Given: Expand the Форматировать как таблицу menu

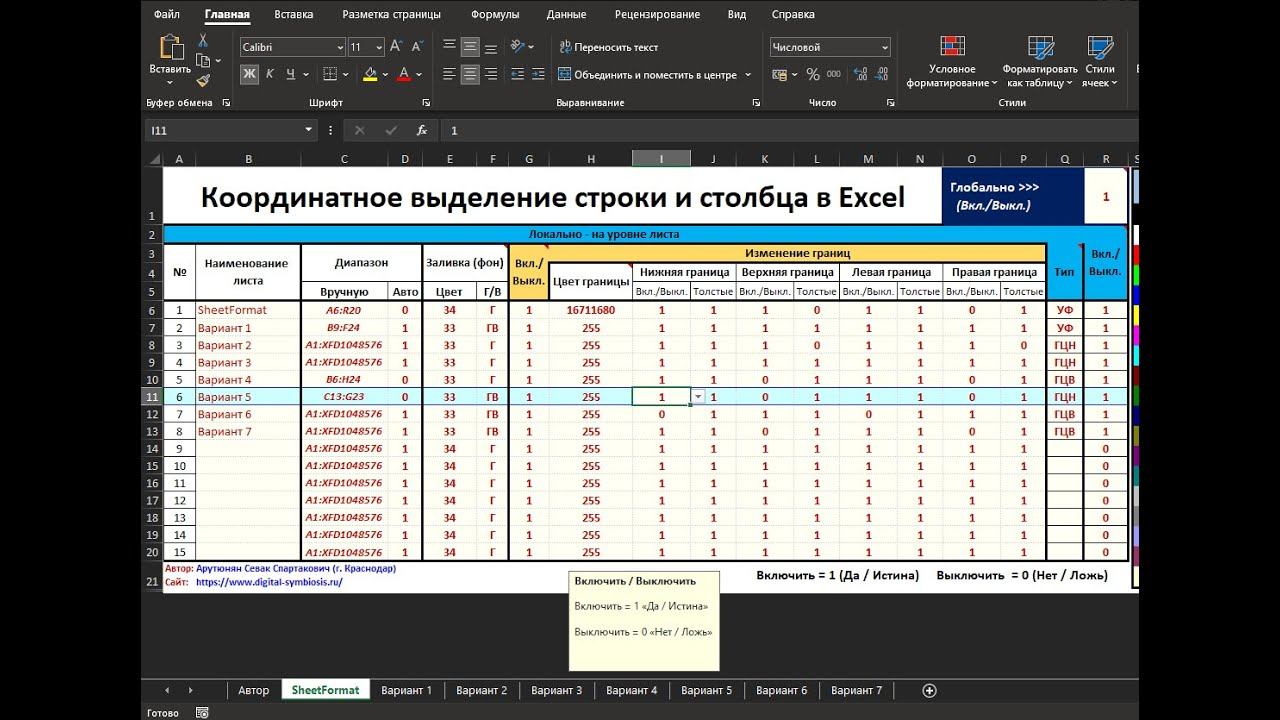Looking at the screenshot, I should point(1040,62).
